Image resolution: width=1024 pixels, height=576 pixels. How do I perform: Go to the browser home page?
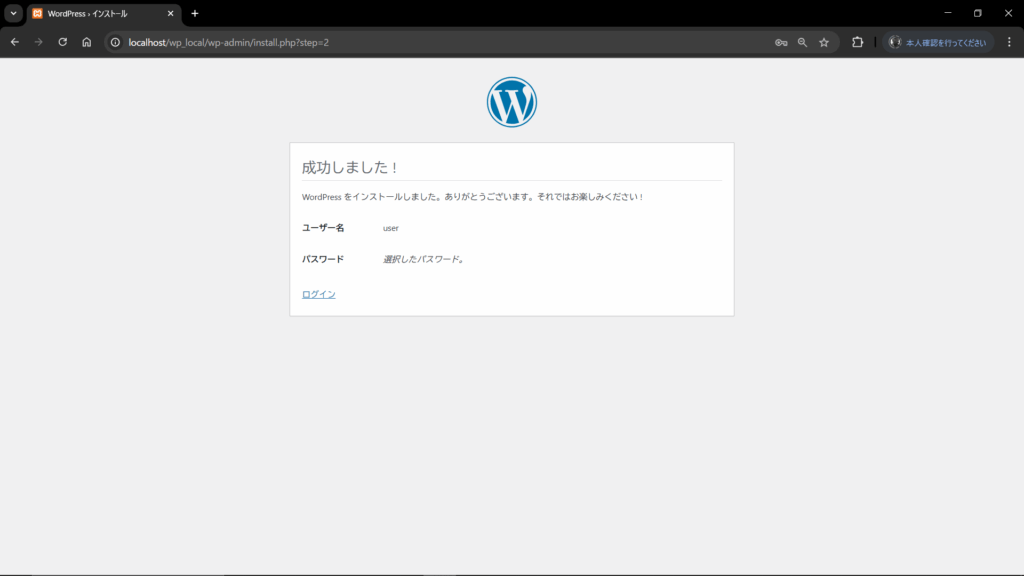87,42
